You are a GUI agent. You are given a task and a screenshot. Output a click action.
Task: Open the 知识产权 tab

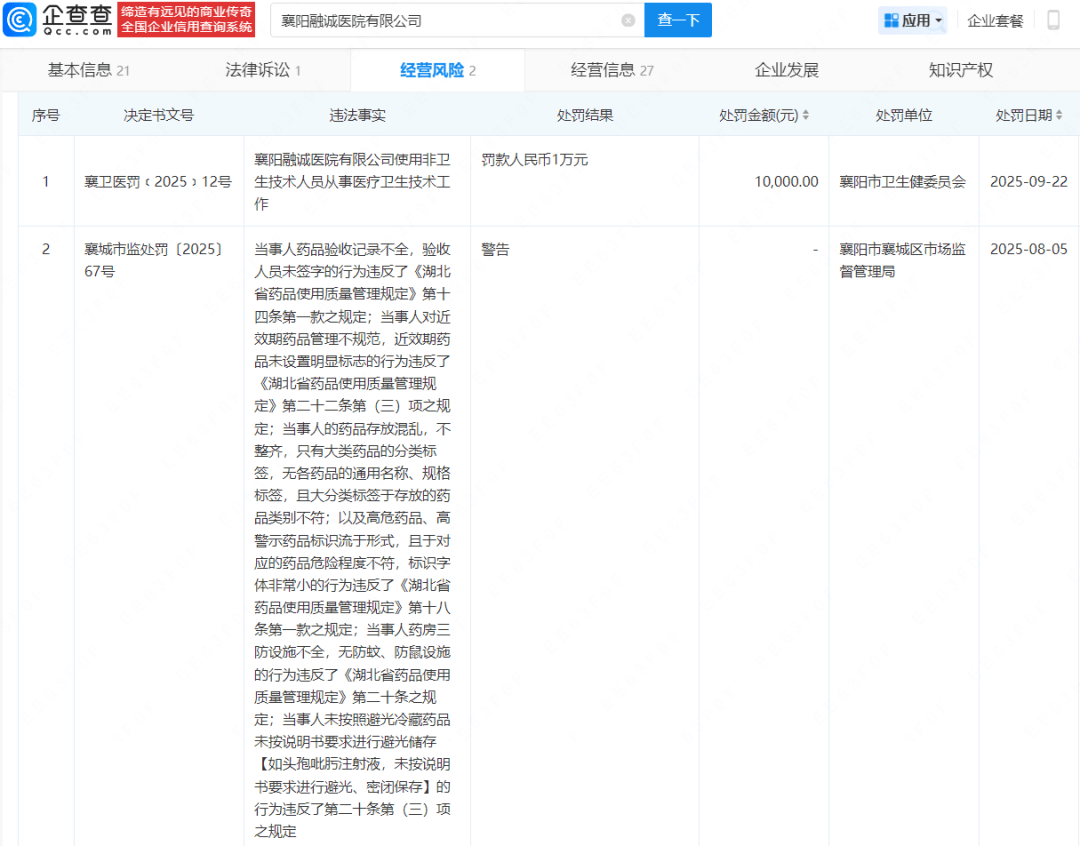960,70
